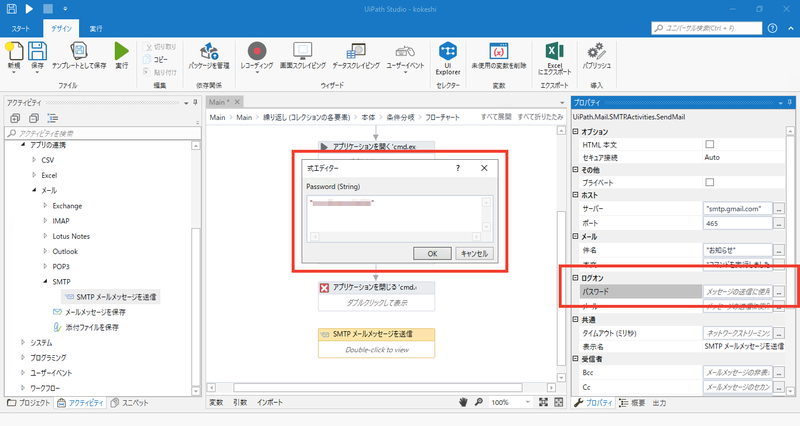Expand the CSV tree node
The image size is (800, 426).
pos(34,160)
